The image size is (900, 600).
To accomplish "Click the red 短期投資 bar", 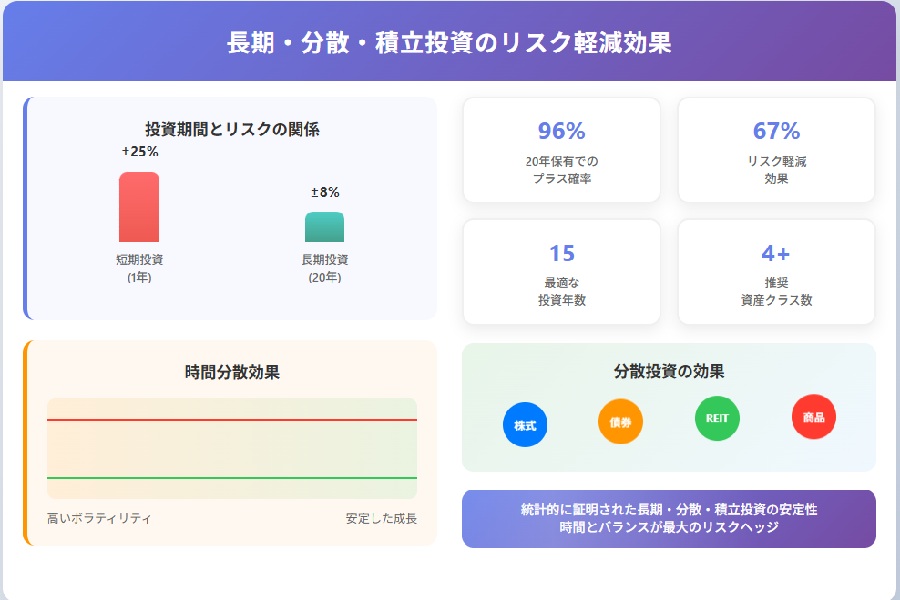I will (139, 207).
